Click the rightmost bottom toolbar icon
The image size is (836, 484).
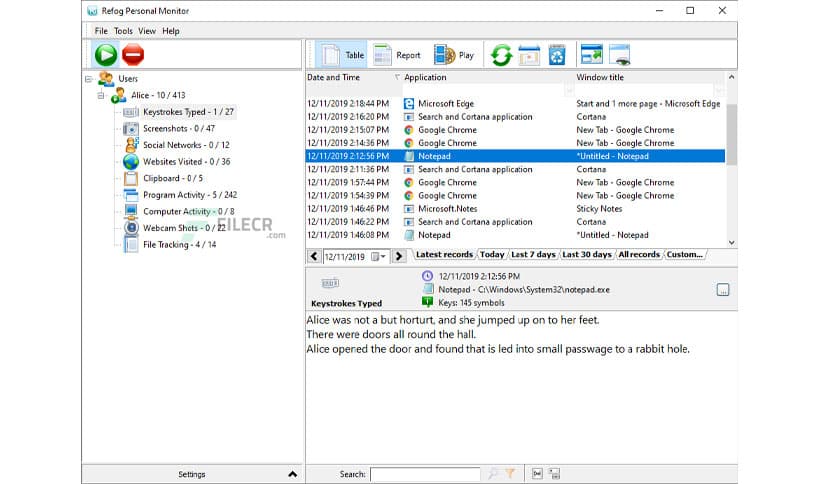click(554, 473)
